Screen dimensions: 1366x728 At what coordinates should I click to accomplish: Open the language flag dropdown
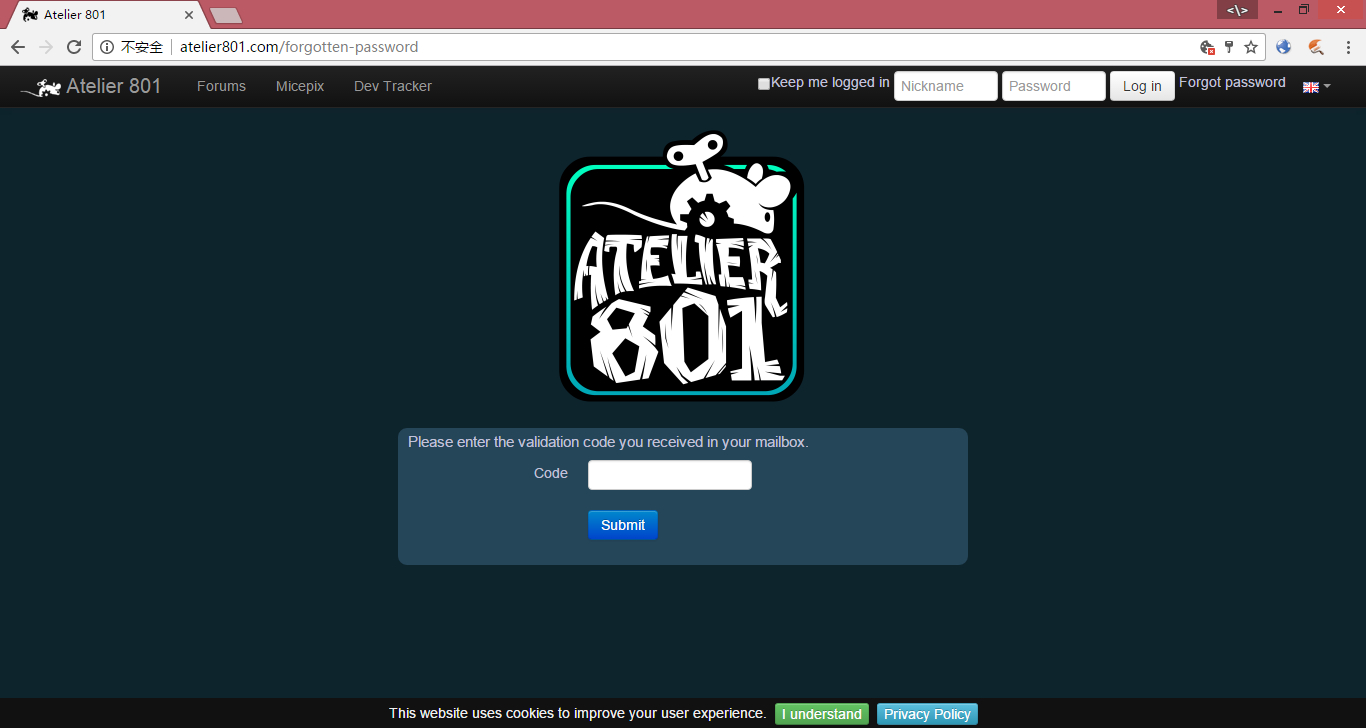1316,87
